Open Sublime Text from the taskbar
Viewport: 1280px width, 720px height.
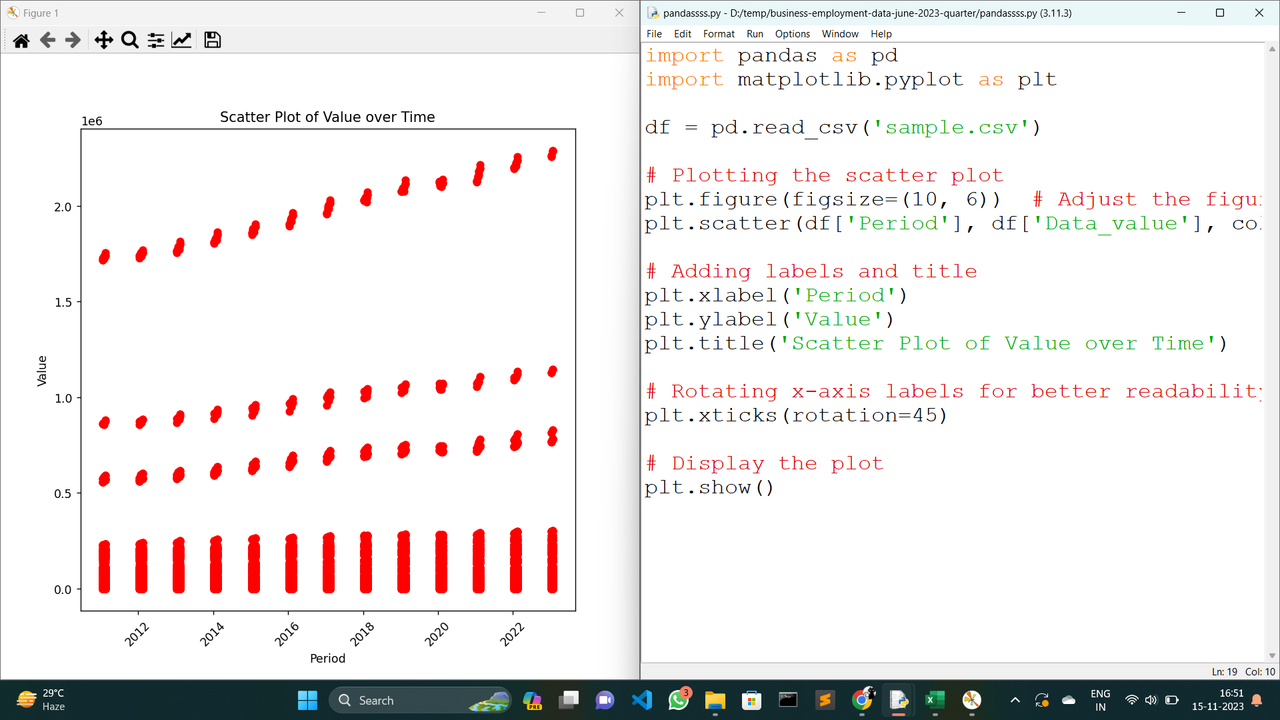click(825, 700)
